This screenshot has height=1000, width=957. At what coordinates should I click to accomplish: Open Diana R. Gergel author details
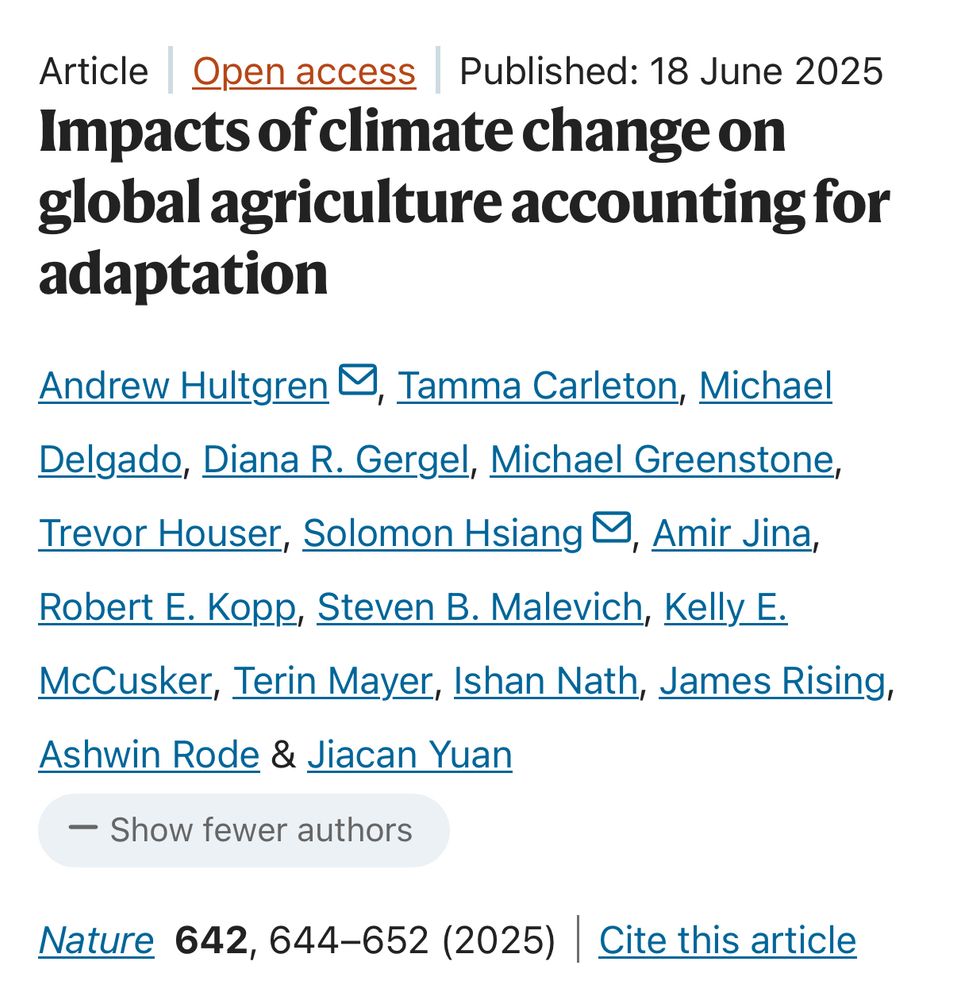click(x=336, y=459)
